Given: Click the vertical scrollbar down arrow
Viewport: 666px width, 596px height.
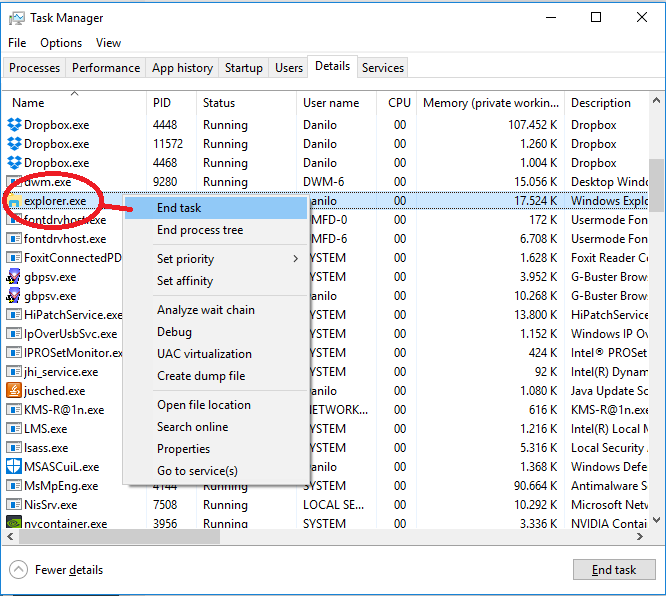Looking at the screenshot, I should (x=656, y=520).
